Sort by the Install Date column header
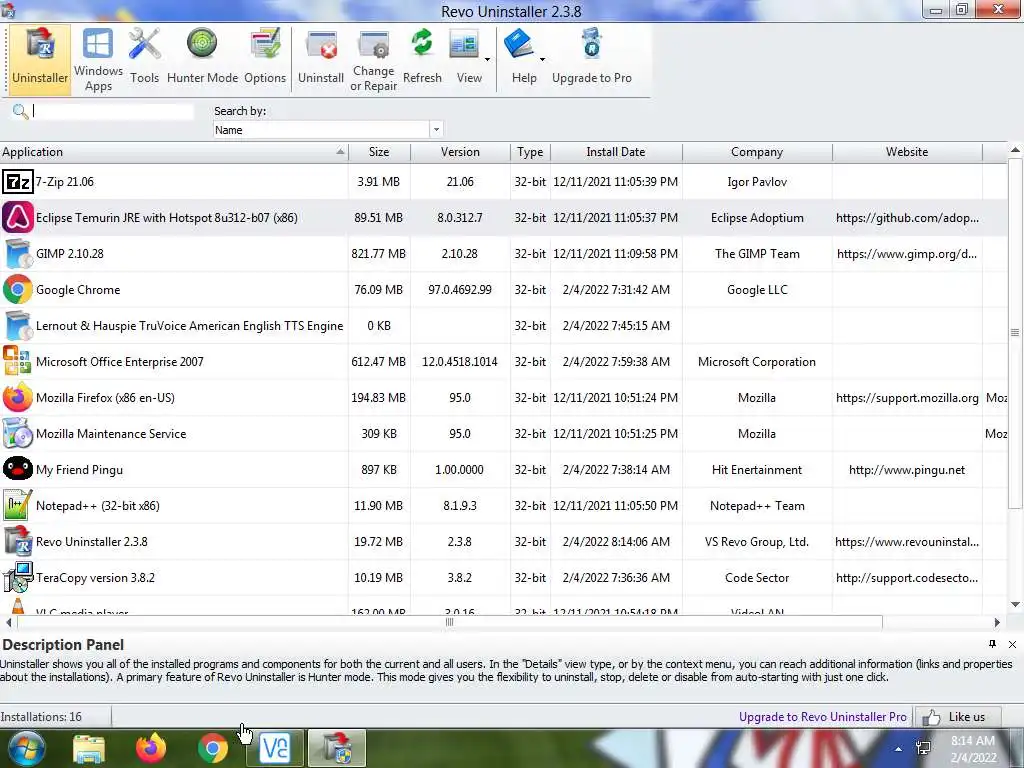This screenshot has width=1024, height=768. (616, 152)
